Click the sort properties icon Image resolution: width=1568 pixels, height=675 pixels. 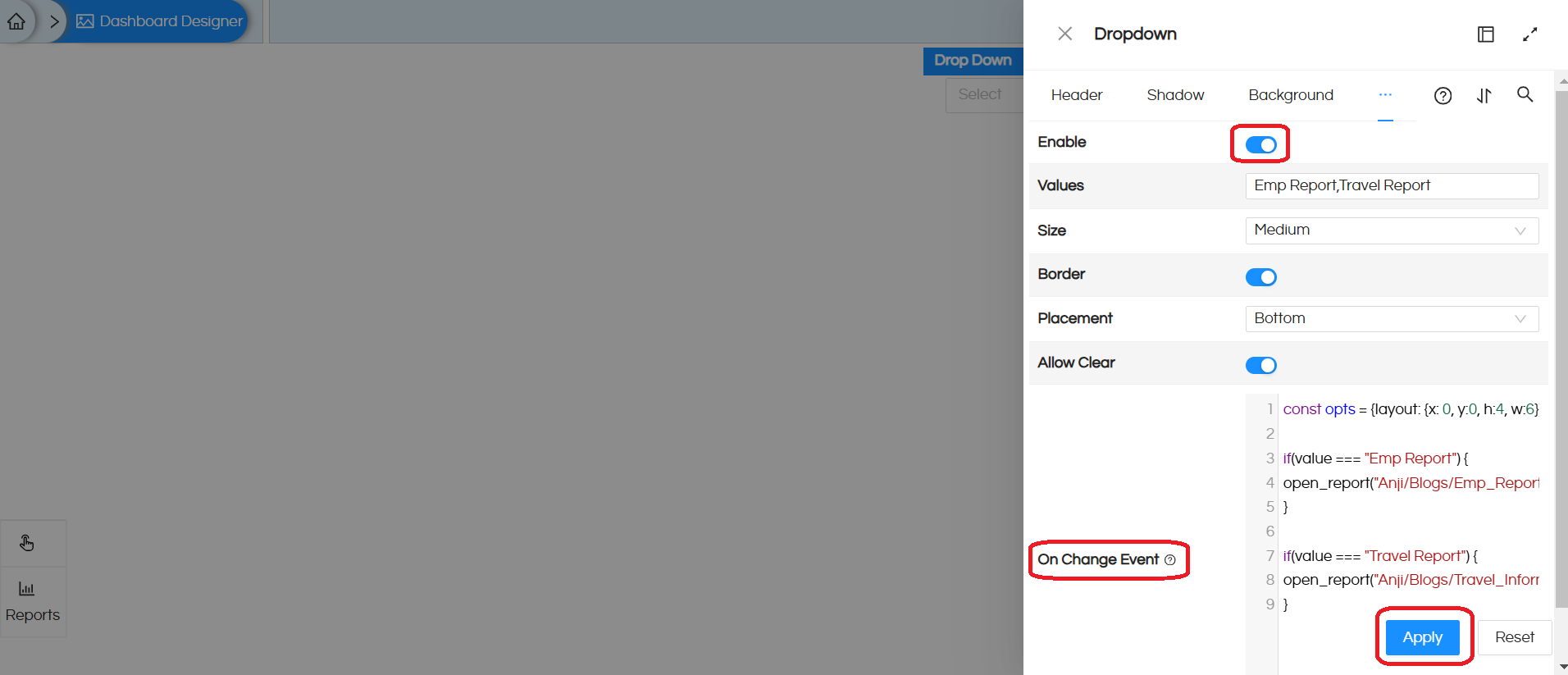click(1484, 96)
